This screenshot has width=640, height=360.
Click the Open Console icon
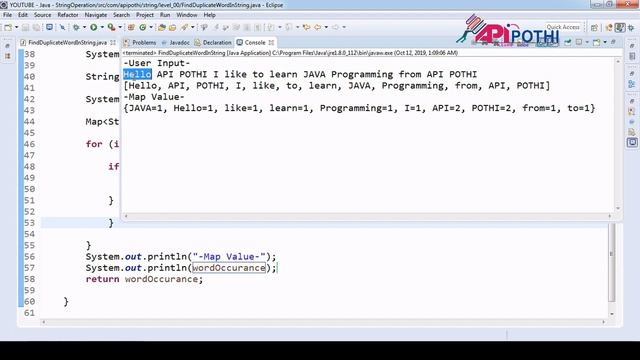pos(597,42)
